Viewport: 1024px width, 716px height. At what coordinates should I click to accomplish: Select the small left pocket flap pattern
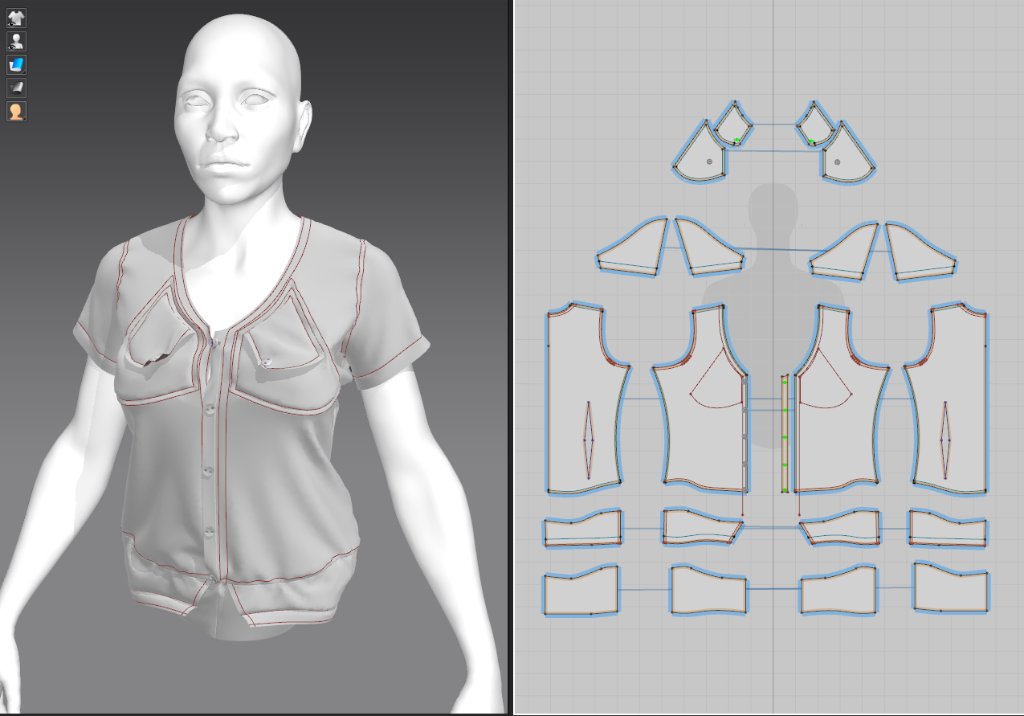pos(733,123)
